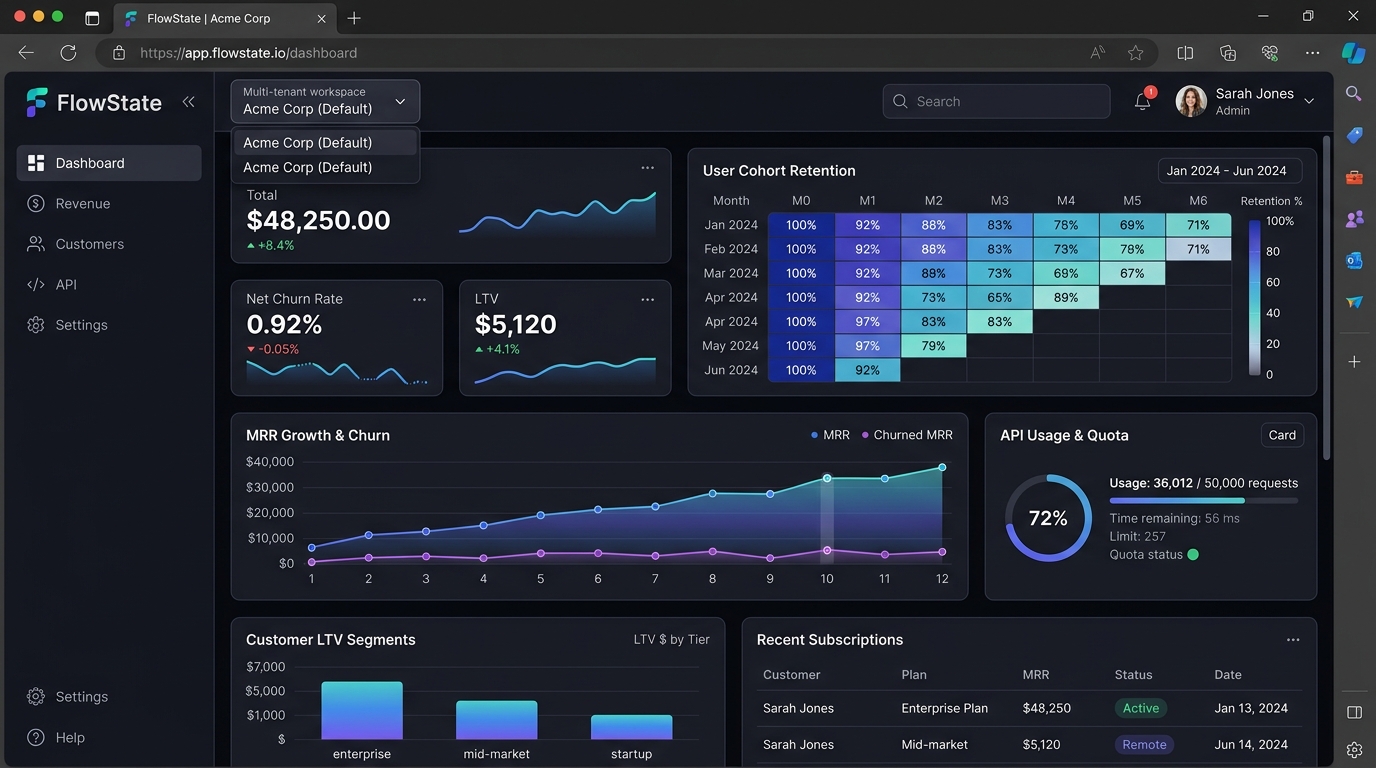Open the Collections icon in the browser toolbar
Image resolution: width=1376 pixels, height=768 pixels.
[x=1228, y=53]
